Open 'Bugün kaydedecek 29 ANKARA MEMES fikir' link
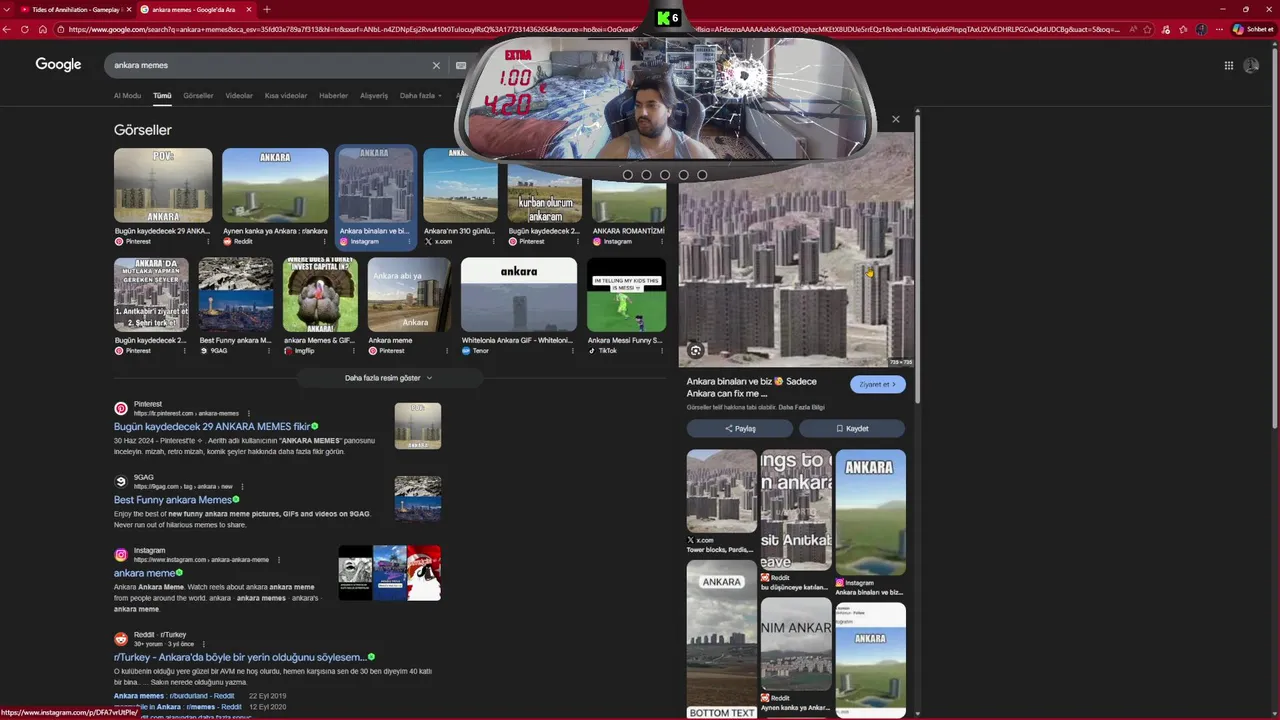Viewport: 1280px width, 720px height. 212,427
